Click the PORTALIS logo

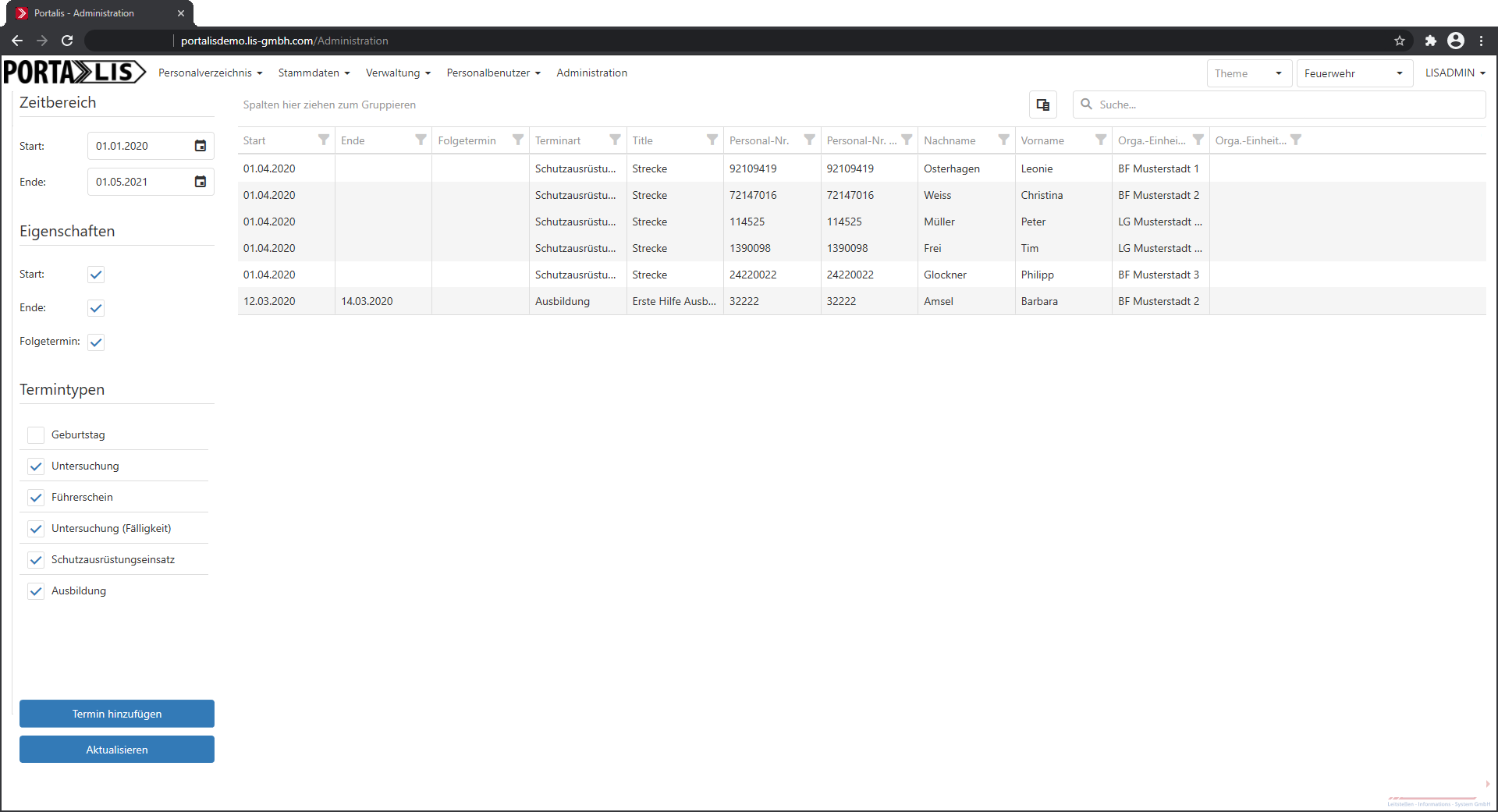click(74, 73)
